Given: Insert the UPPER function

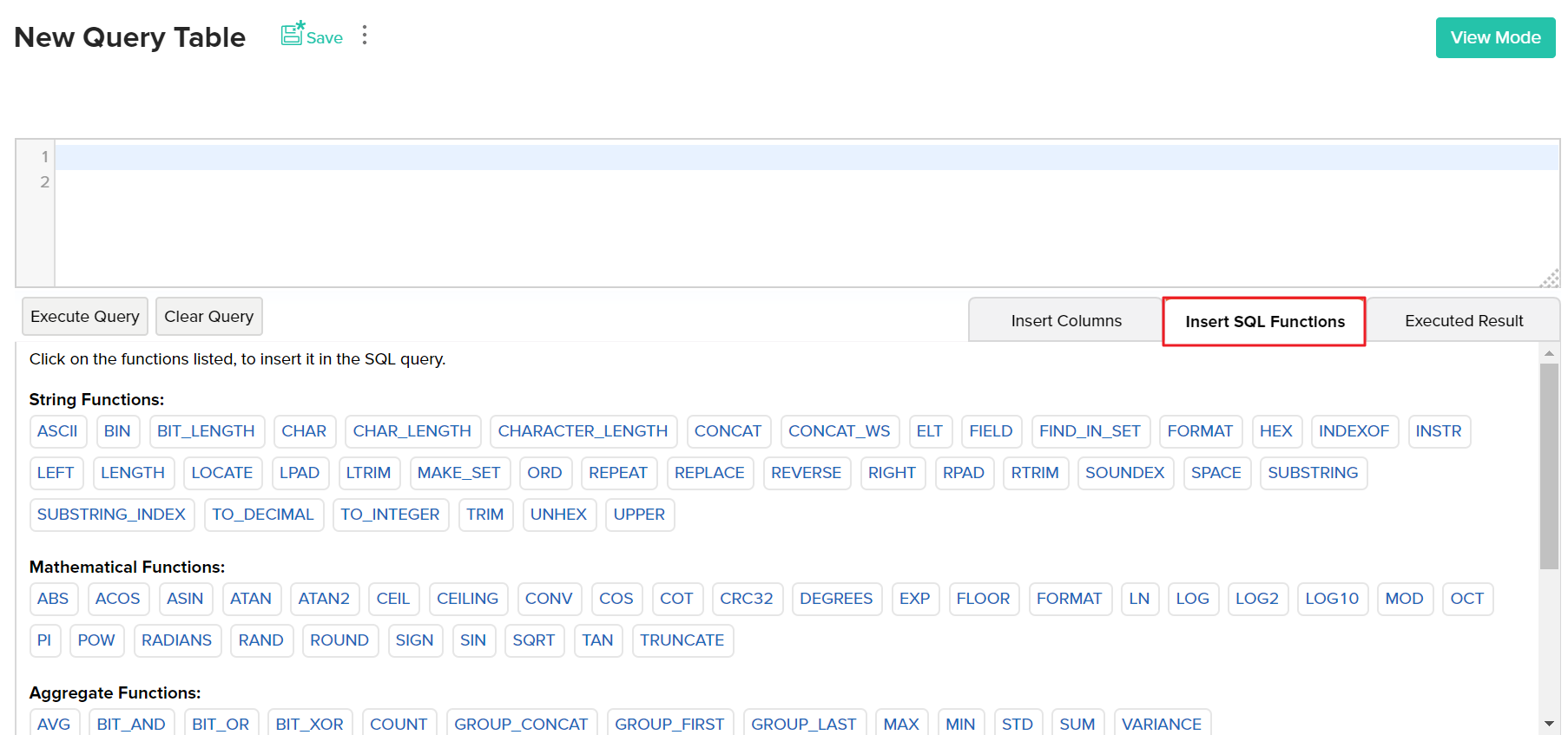Looking at the screenshot, I should tap(639, 515).
